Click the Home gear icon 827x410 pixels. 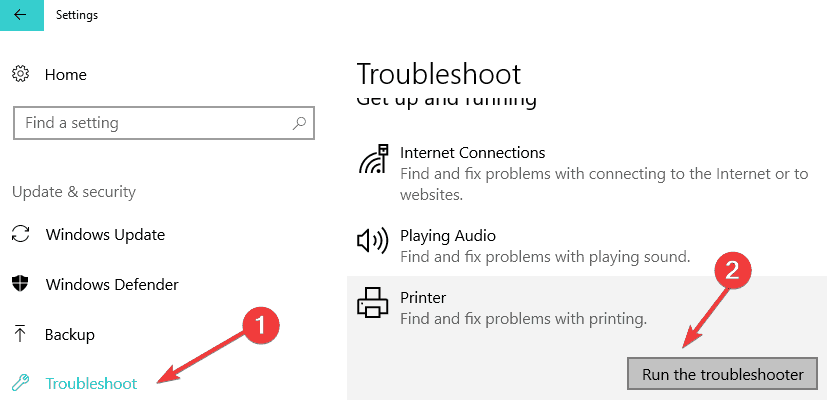[20, 75]
